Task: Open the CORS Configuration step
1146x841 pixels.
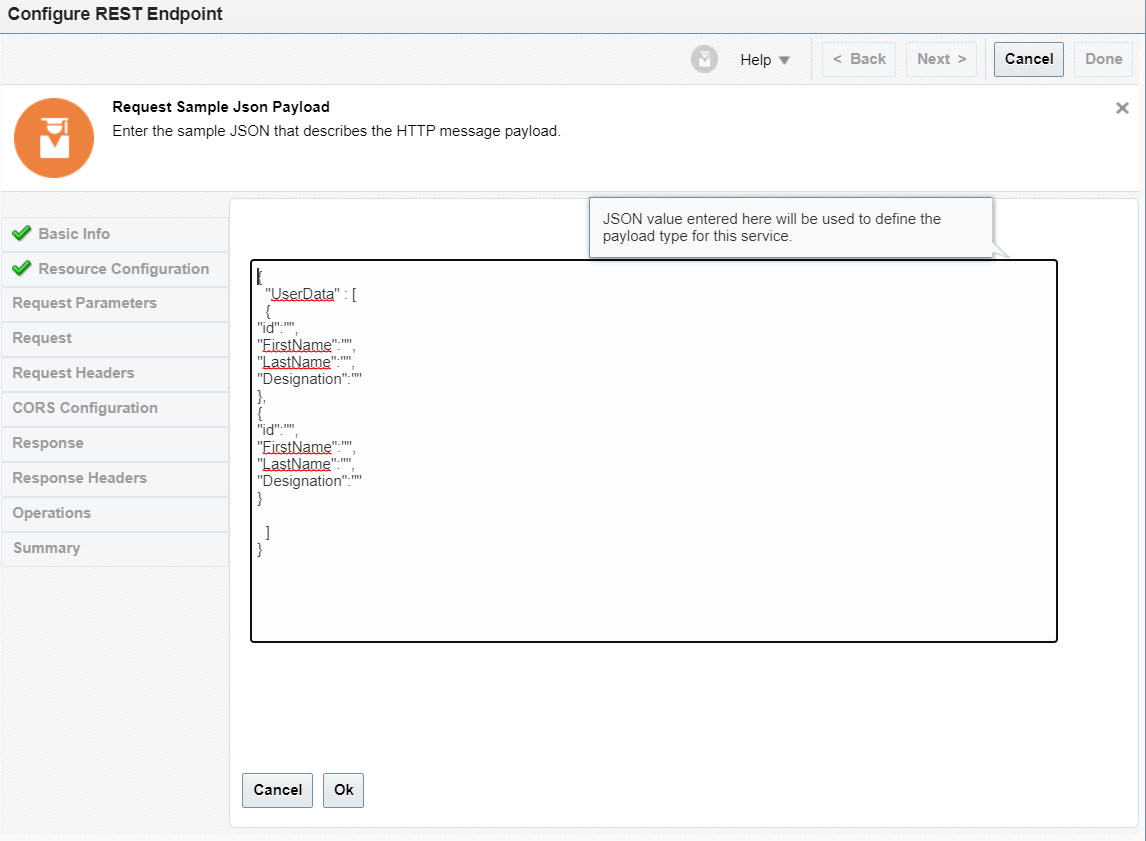Action: [x=85, y=408]
